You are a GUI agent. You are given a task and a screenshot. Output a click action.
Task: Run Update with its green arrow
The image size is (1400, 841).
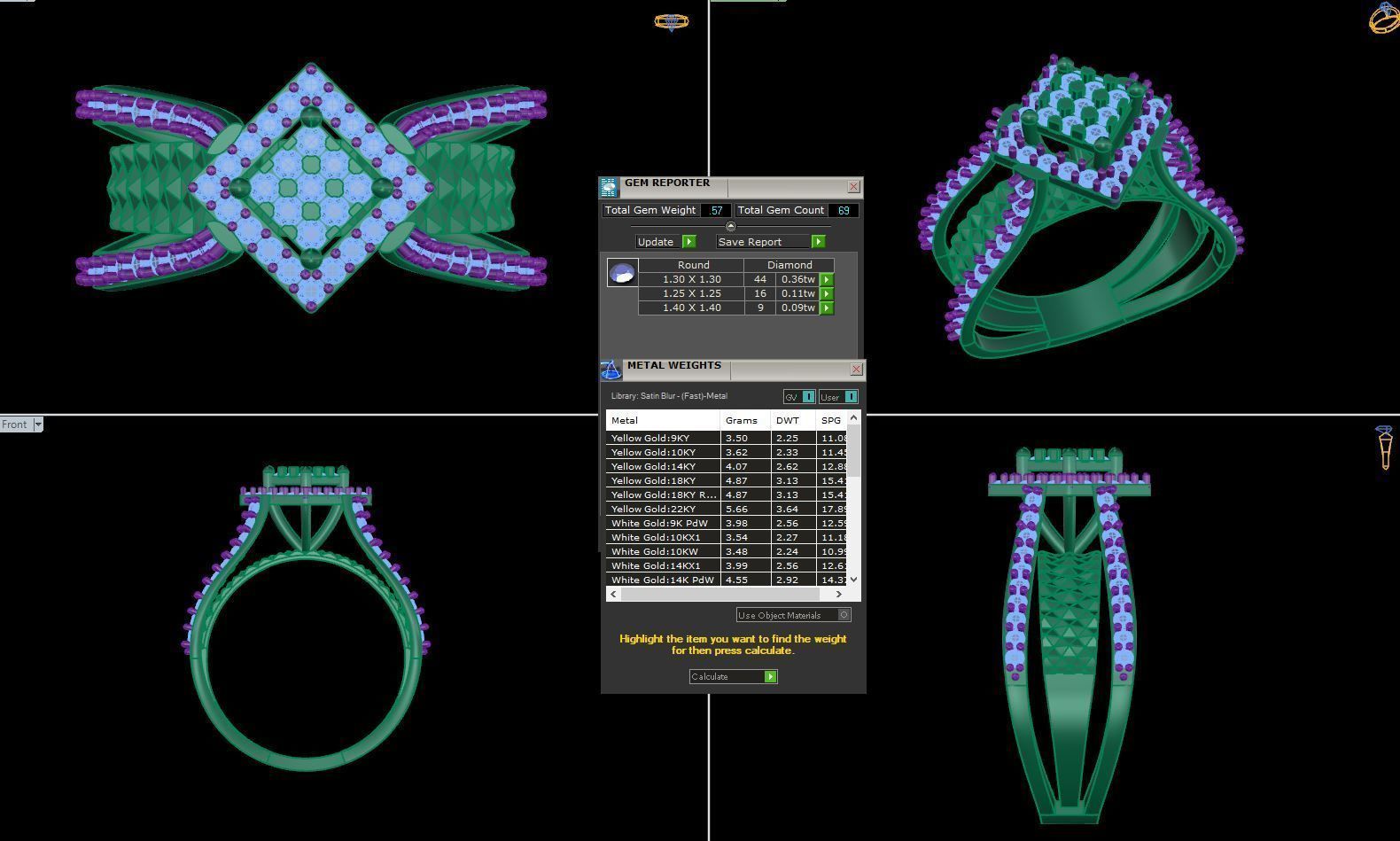click(689, 242)
